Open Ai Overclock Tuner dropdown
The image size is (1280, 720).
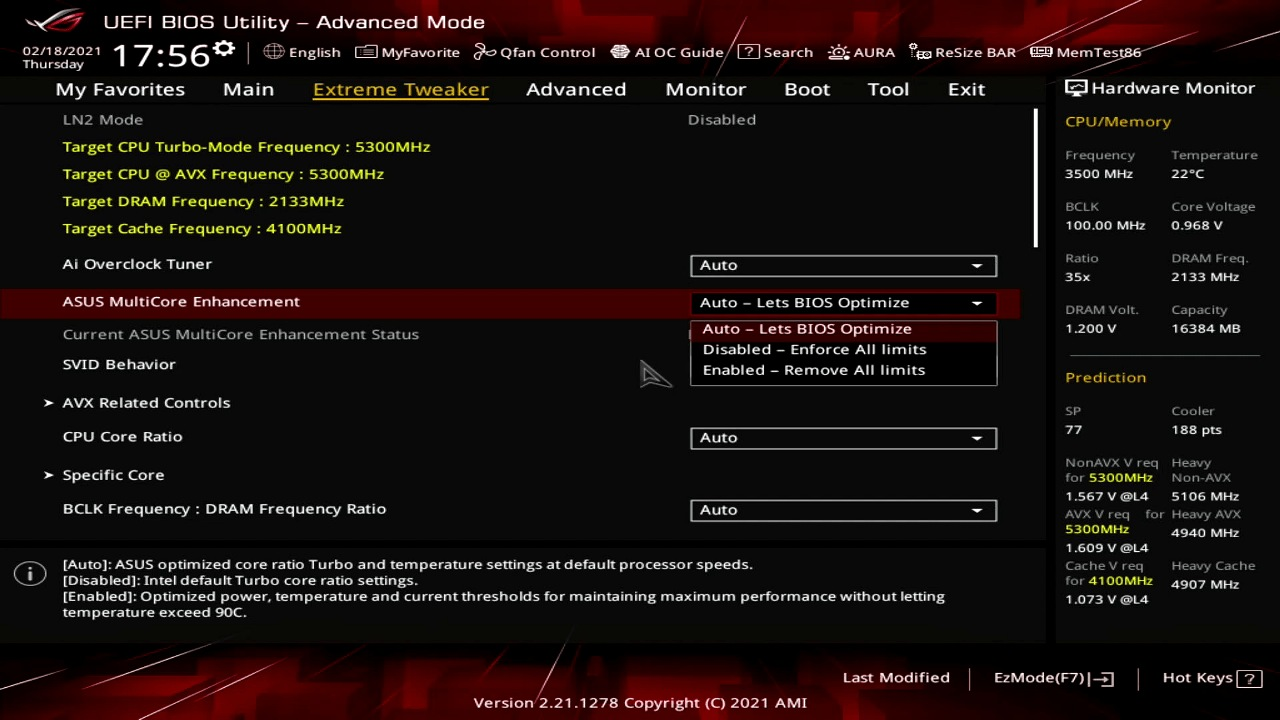[x=843, y=265]
